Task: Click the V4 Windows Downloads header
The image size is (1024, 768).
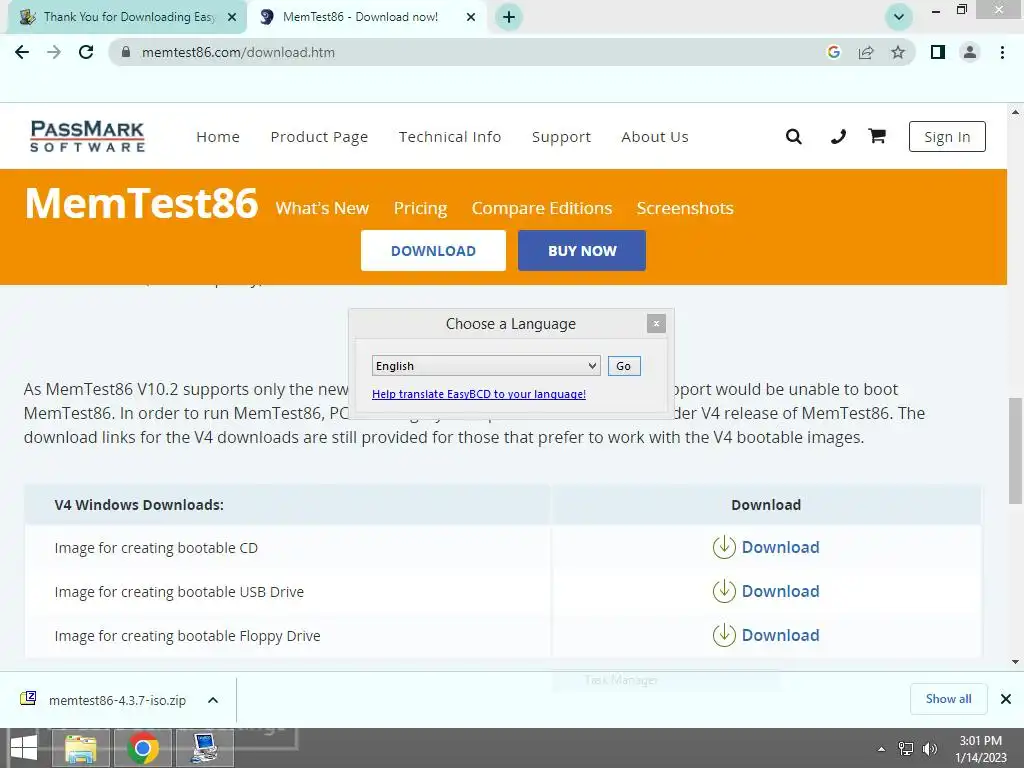Action: tap(139, 505)
